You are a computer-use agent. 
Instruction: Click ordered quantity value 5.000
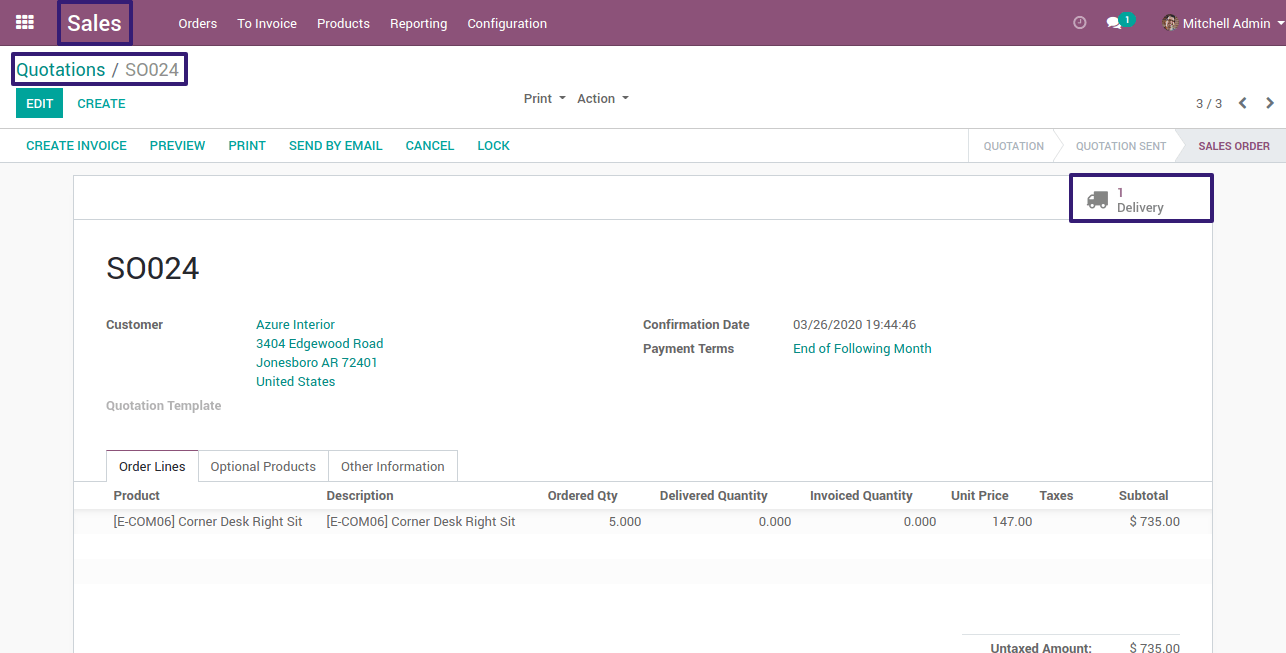click(x=624, y=522)
